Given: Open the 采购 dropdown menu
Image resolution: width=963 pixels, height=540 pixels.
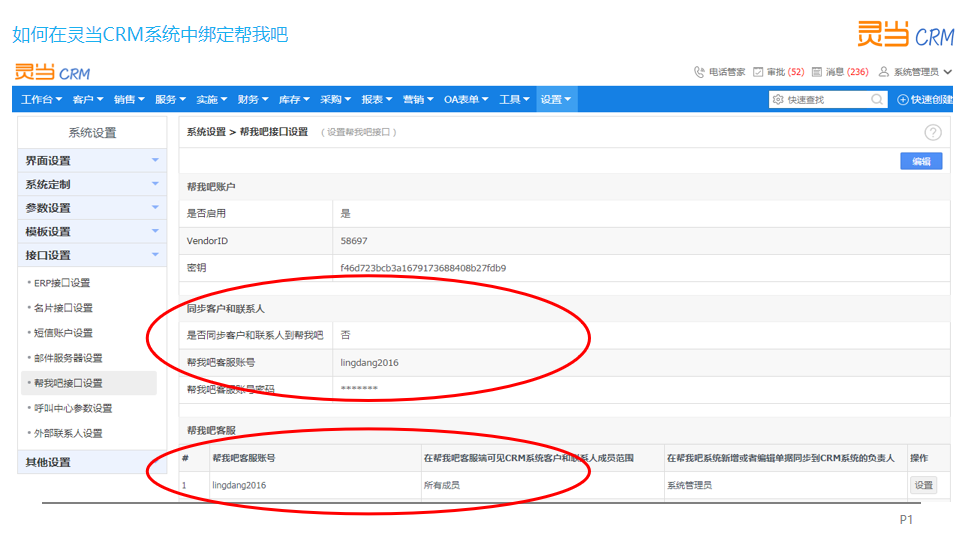Looking at the screenshot, I should click(x=335, y=100).
